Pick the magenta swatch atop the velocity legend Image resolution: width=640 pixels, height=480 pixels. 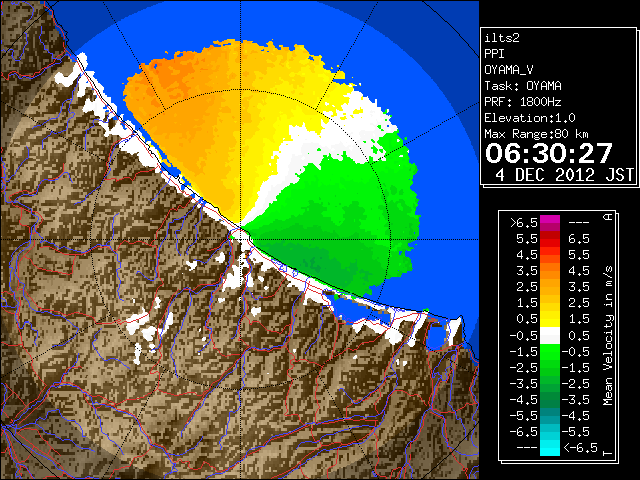point(550,223)
